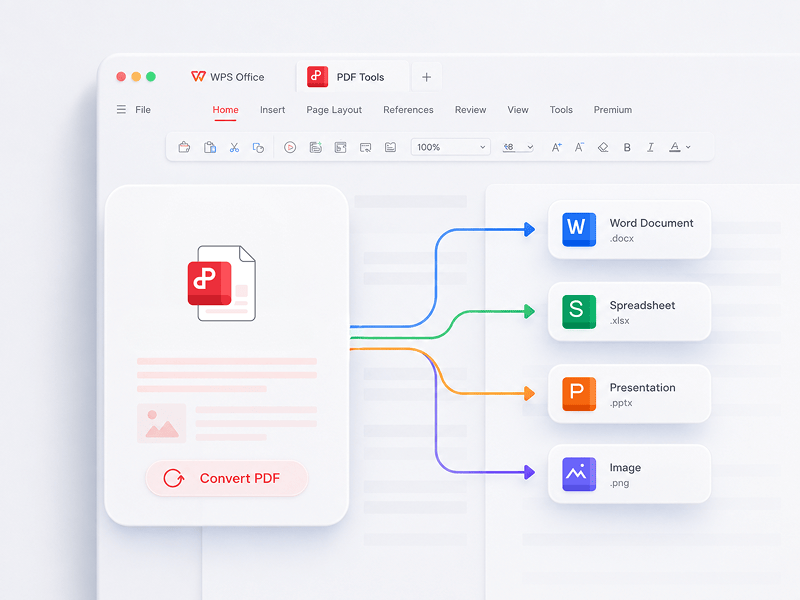Click the screen with cursor toolbar icon
Screen dimensions: 800x600
(x=365, y=147)
